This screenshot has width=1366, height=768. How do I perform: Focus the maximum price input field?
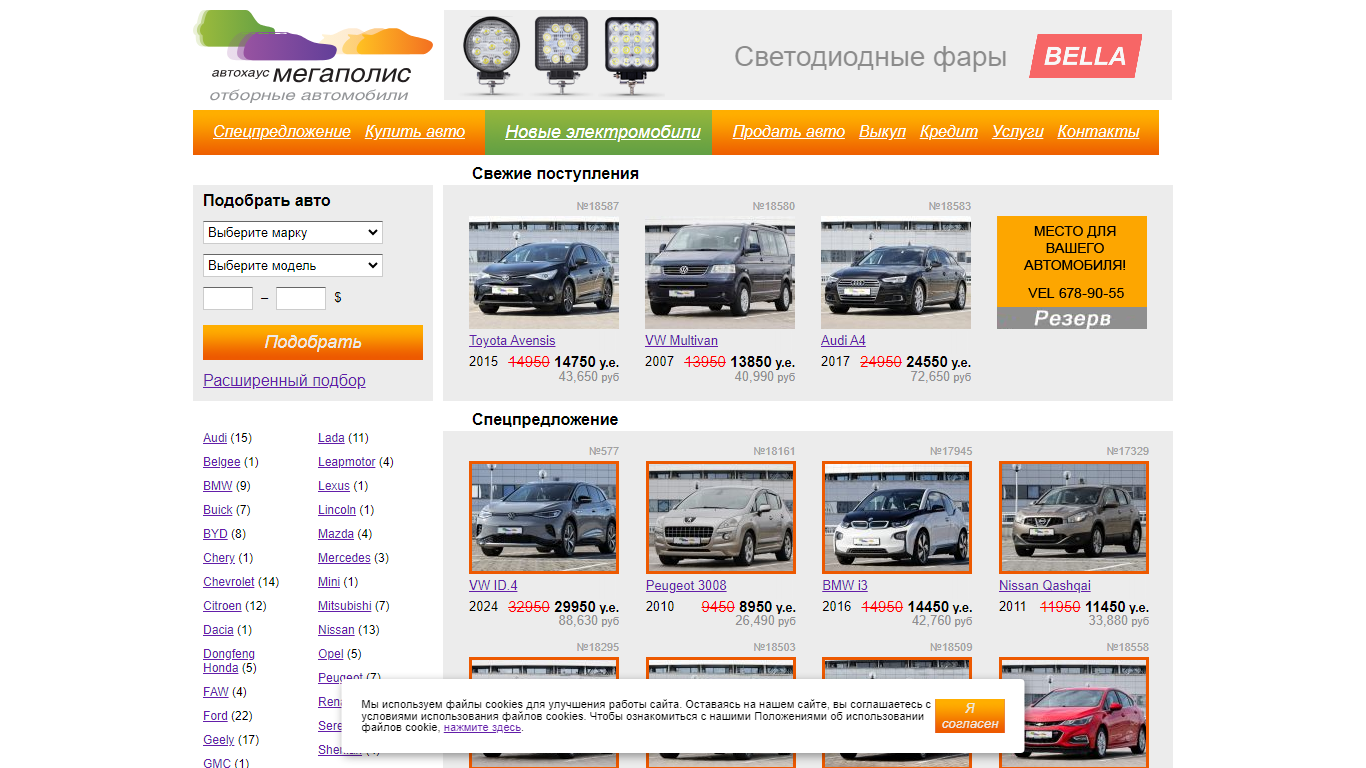(301, 298)
